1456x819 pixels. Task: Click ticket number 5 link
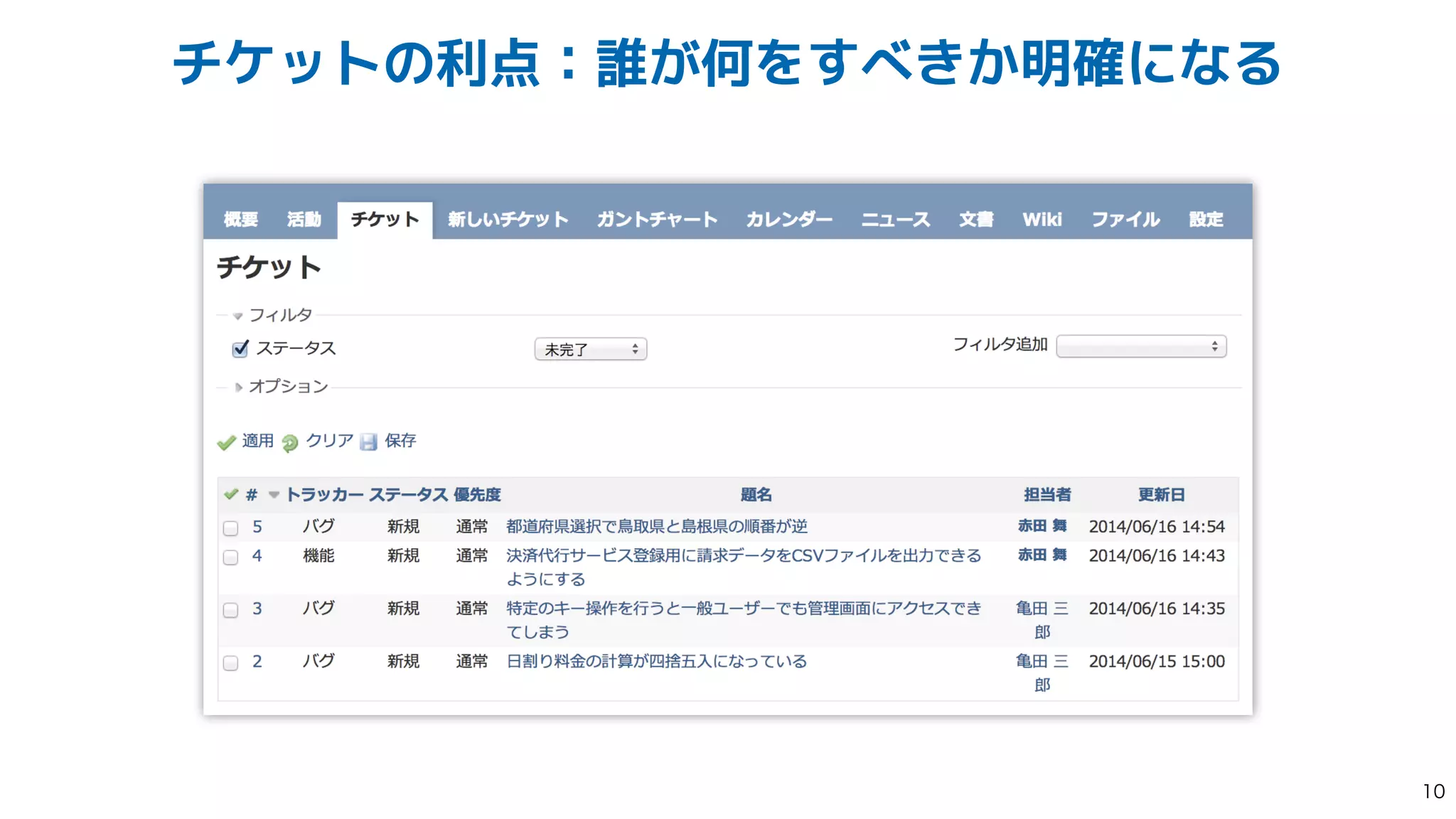(x=257, y=527)
